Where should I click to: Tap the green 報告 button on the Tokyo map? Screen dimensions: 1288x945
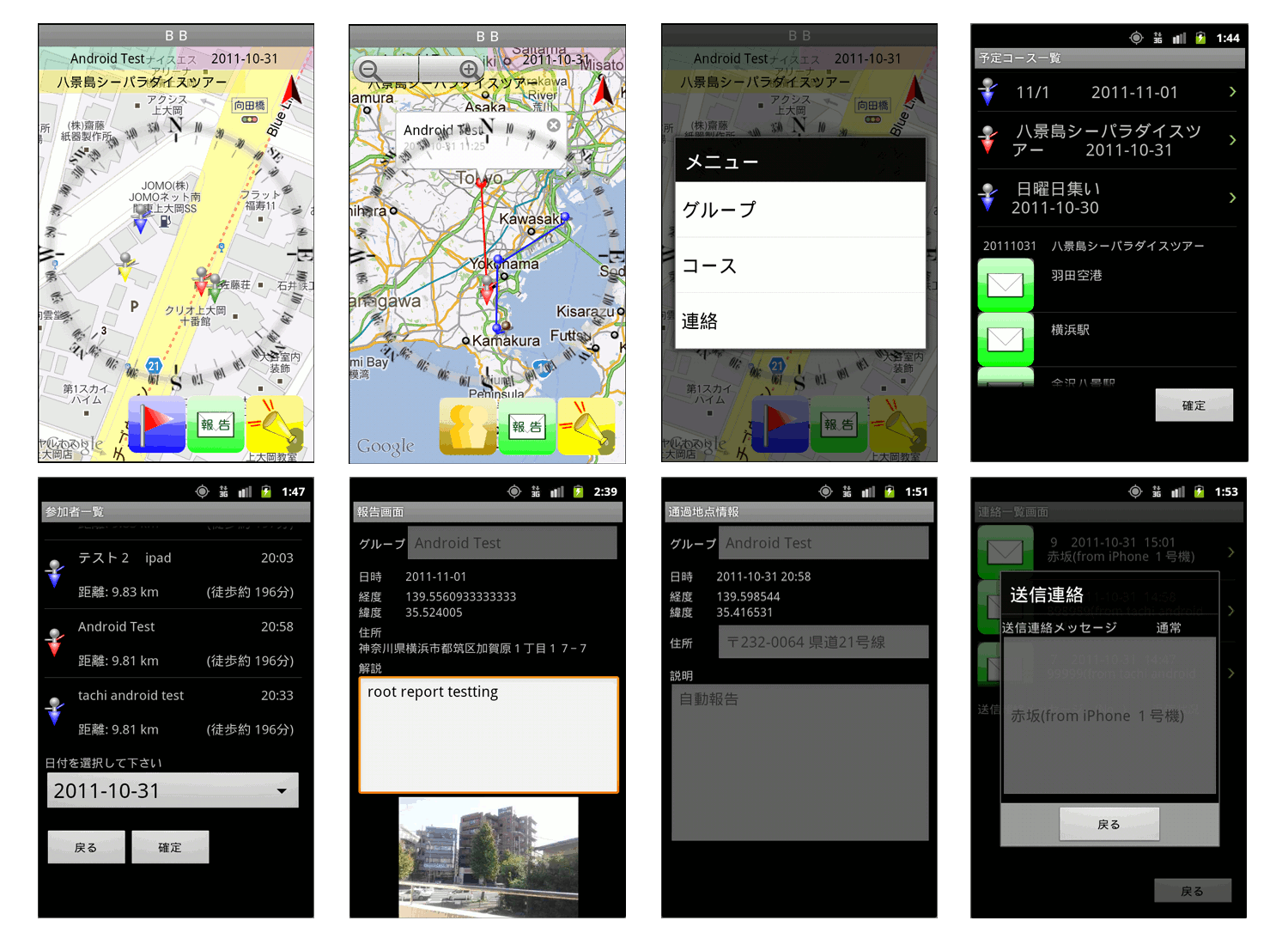(527, 425)
